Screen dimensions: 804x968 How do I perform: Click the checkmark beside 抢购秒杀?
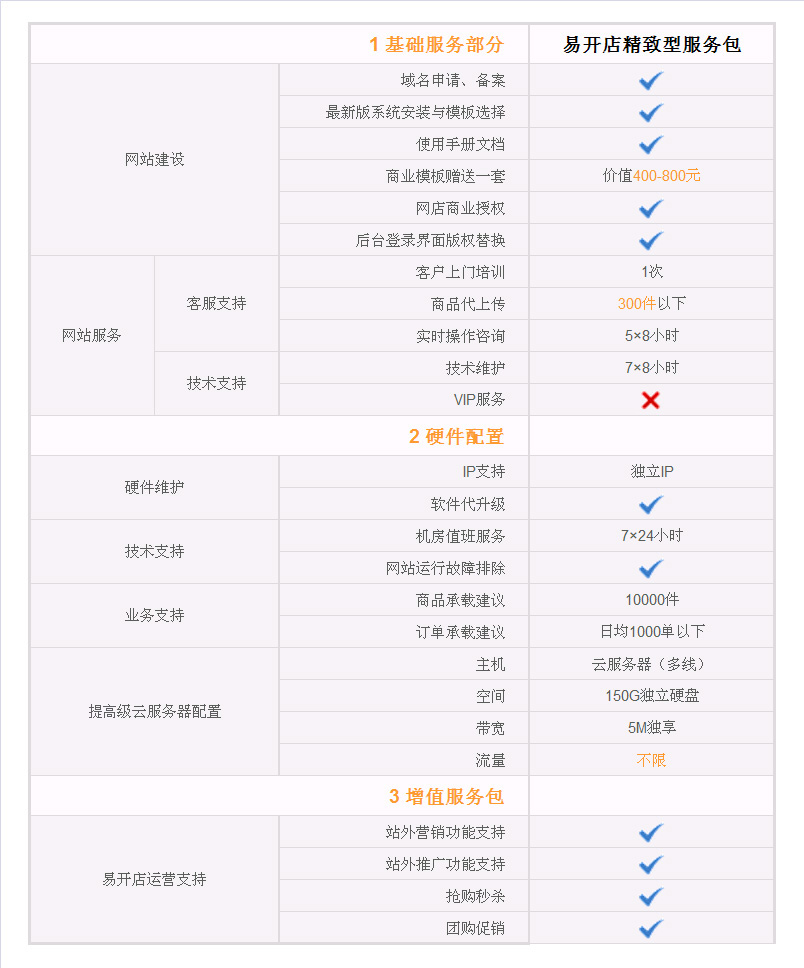[651, 896]
